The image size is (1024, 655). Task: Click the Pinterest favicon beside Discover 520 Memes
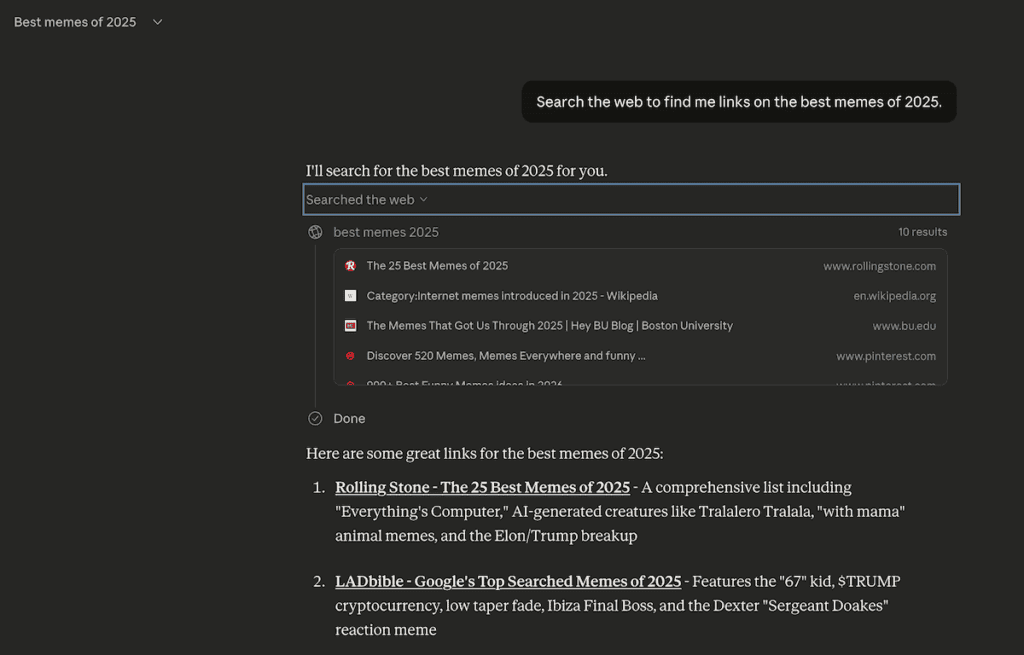[x=351, y=356]
